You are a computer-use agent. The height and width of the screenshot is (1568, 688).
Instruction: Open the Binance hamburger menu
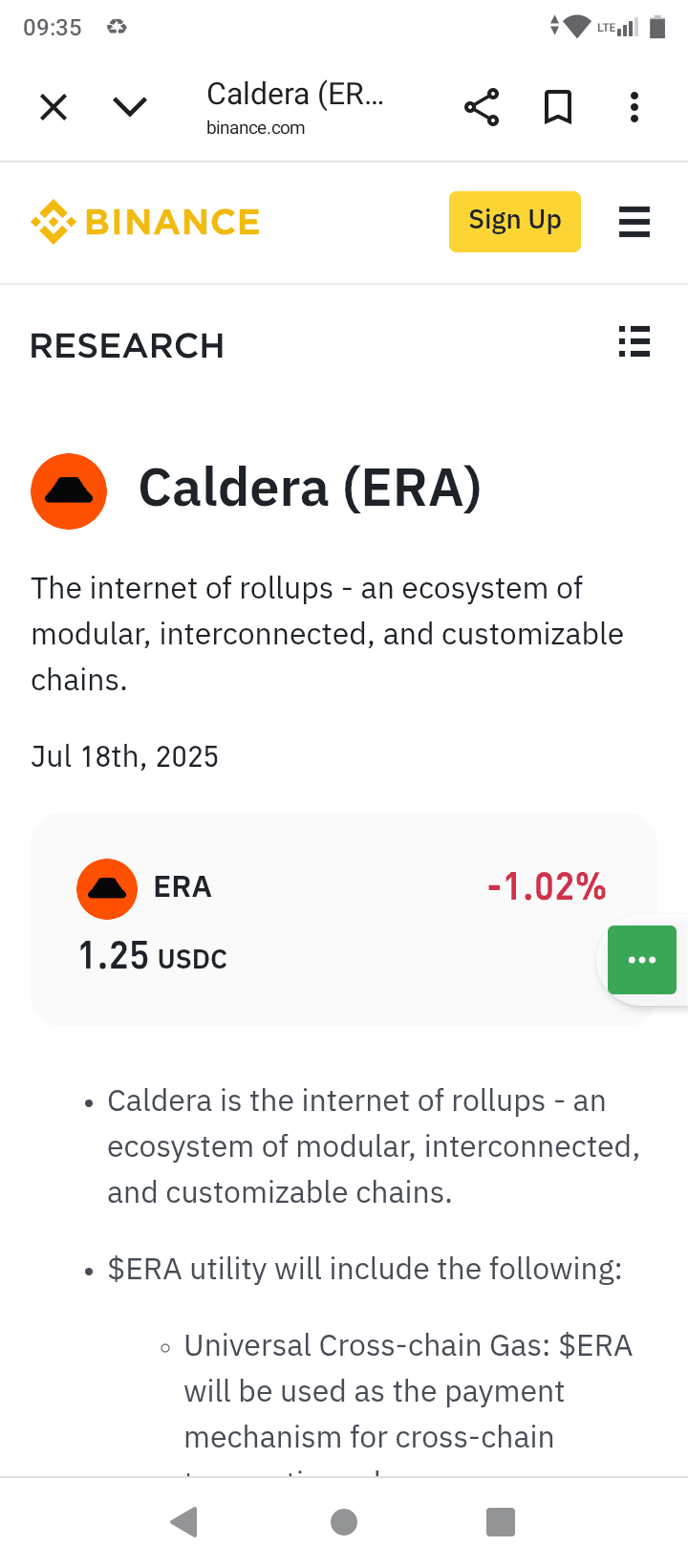[x=634, y=222]
